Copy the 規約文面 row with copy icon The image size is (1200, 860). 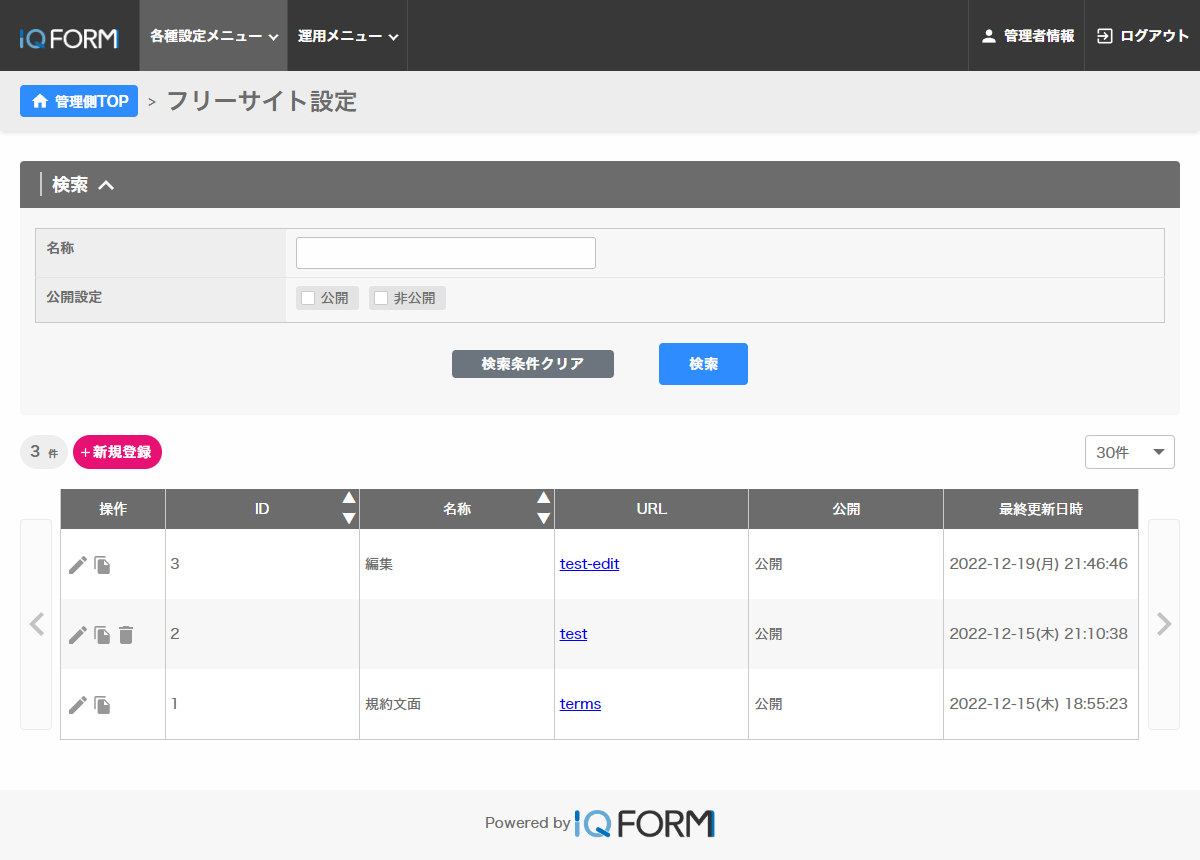(102, 705)
